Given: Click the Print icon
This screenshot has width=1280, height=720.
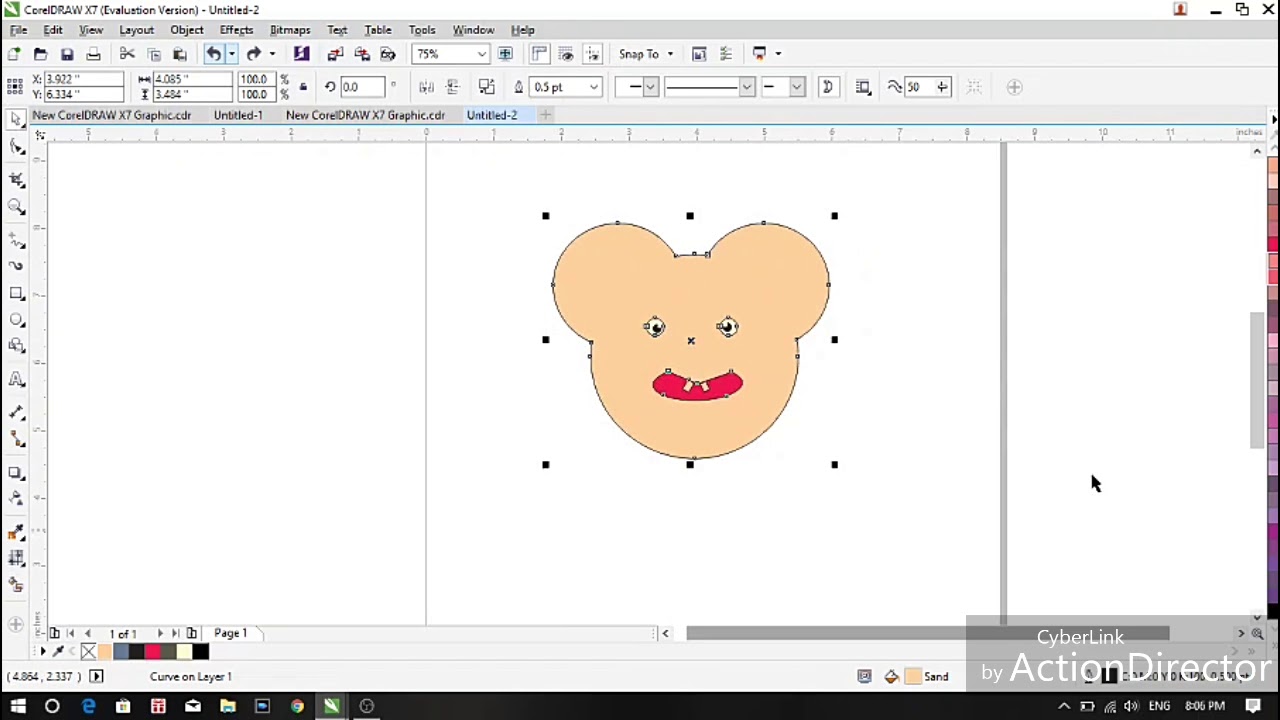Looking at the screenshot, I should (93, 54).
